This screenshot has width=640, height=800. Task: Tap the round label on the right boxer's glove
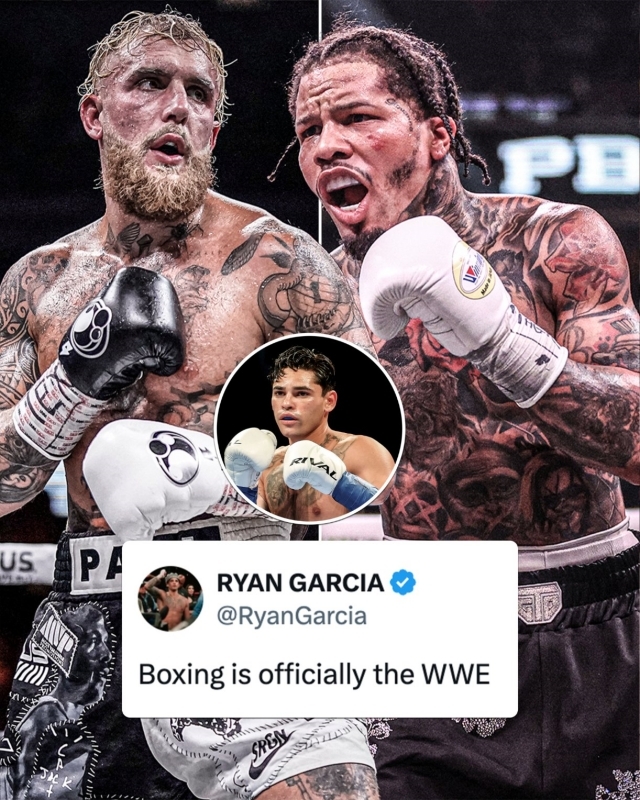pyautogui.click(x=473, y=269)
